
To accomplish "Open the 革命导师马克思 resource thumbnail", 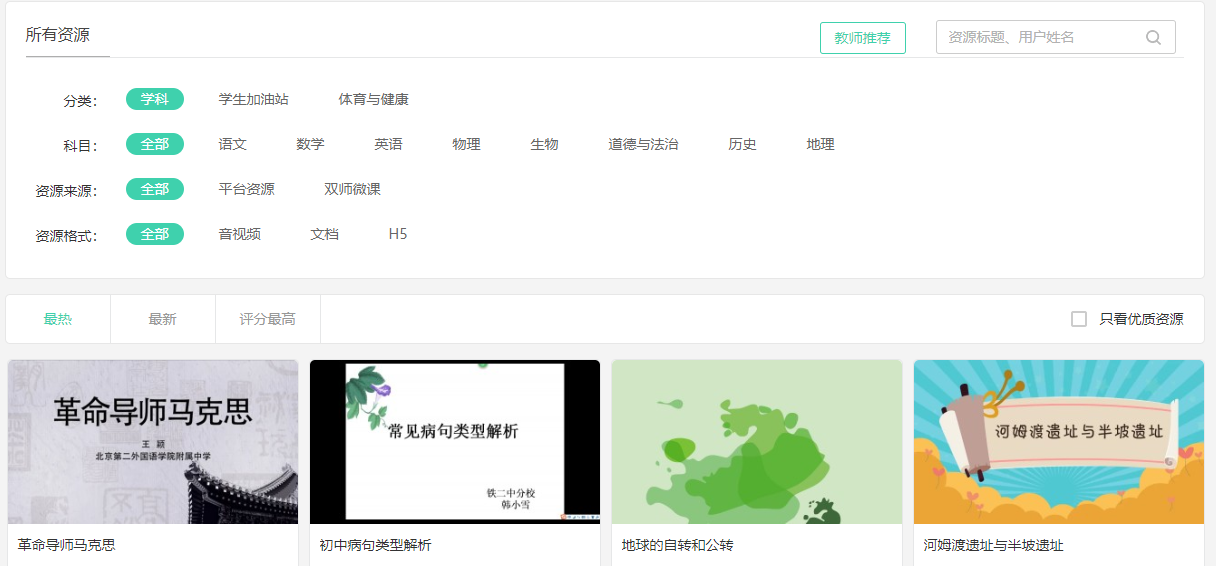I will [x=153, y=441].
